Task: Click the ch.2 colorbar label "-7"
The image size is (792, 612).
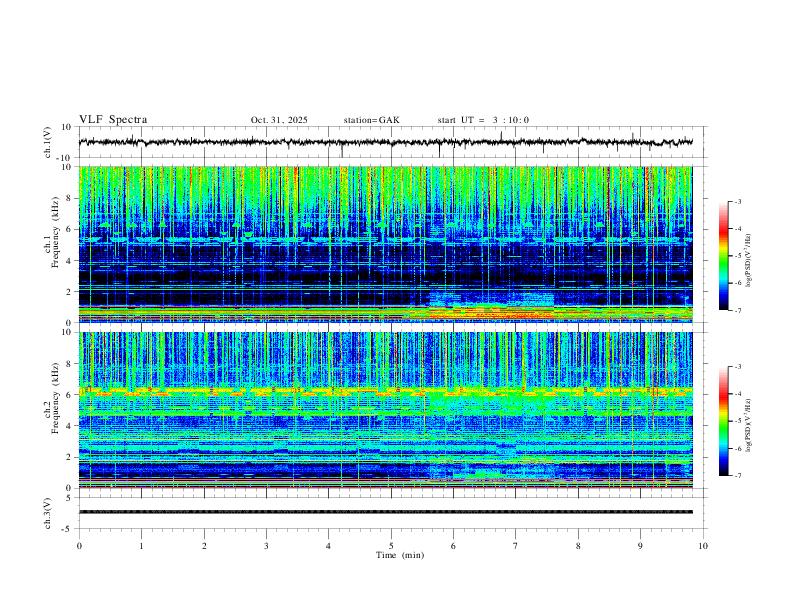Action: pos(737,475)
